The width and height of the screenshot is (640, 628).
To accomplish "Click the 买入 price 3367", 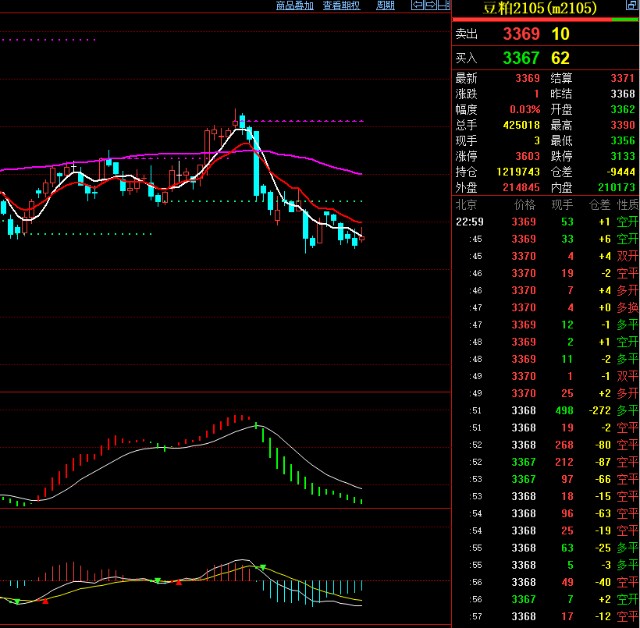I will coord(521,58).
